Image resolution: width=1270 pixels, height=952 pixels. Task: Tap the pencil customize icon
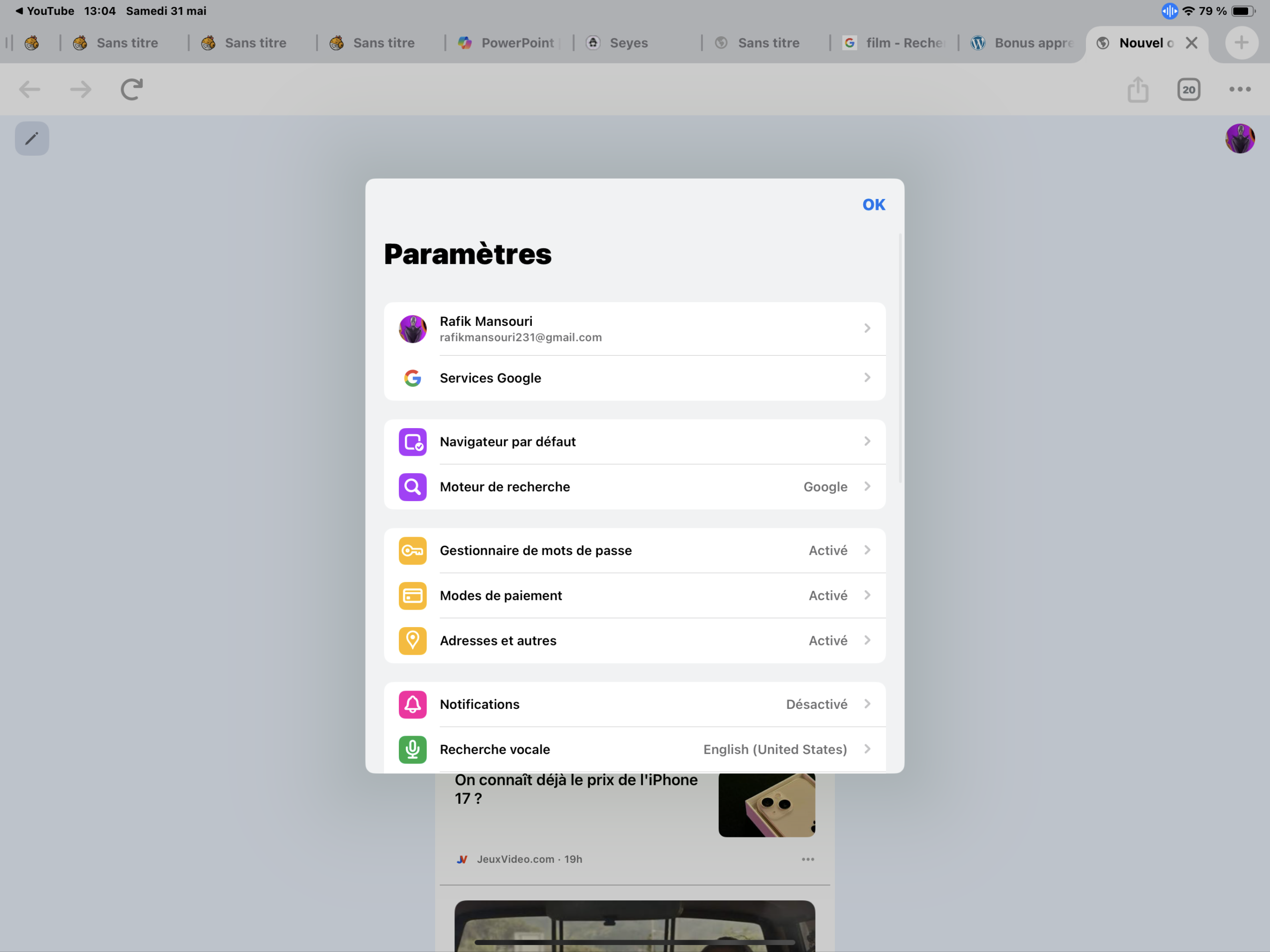32,138
